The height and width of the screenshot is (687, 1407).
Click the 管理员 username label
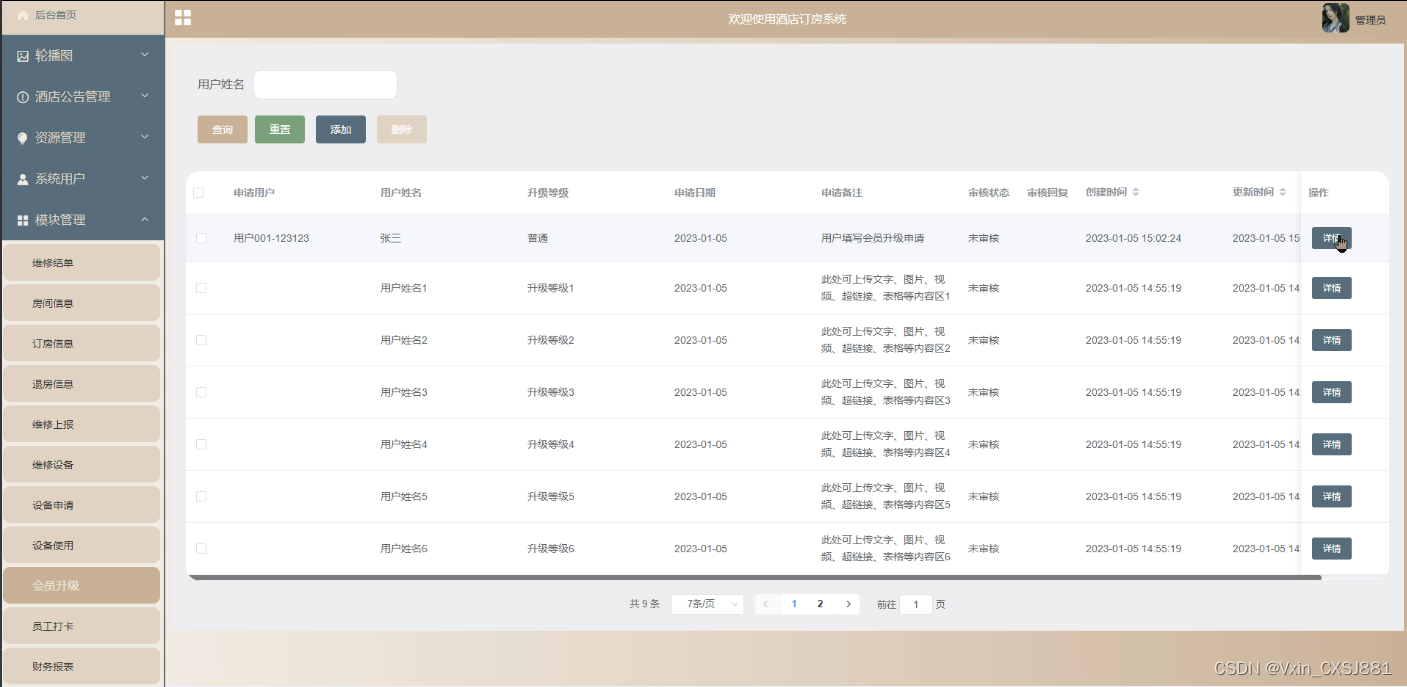[x=1370, y=20]
